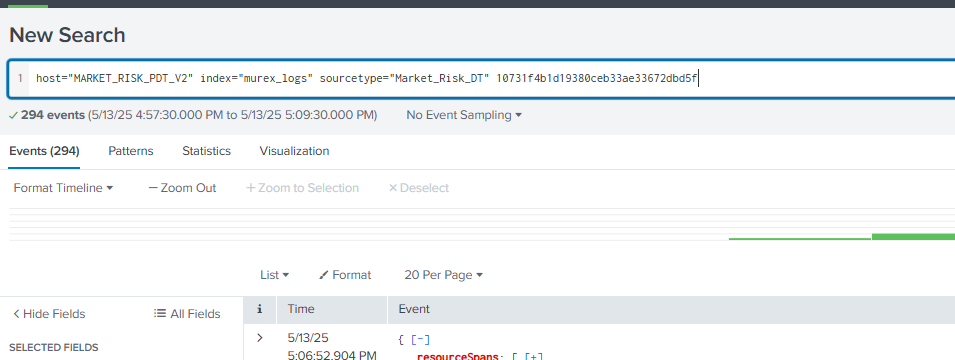Expand the 5/13/25 5:06:52.904 PM event row
The width and height of the screenshot is (955, 360).
click(260, 337)
